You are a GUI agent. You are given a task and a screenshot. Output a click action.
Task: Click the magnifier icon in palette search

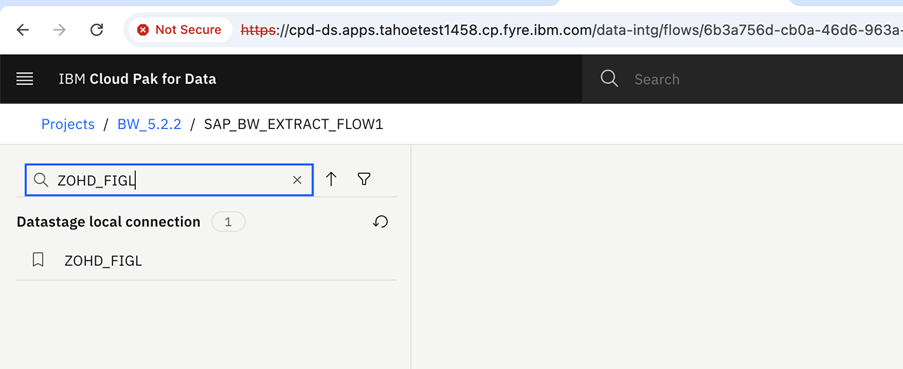41,180
